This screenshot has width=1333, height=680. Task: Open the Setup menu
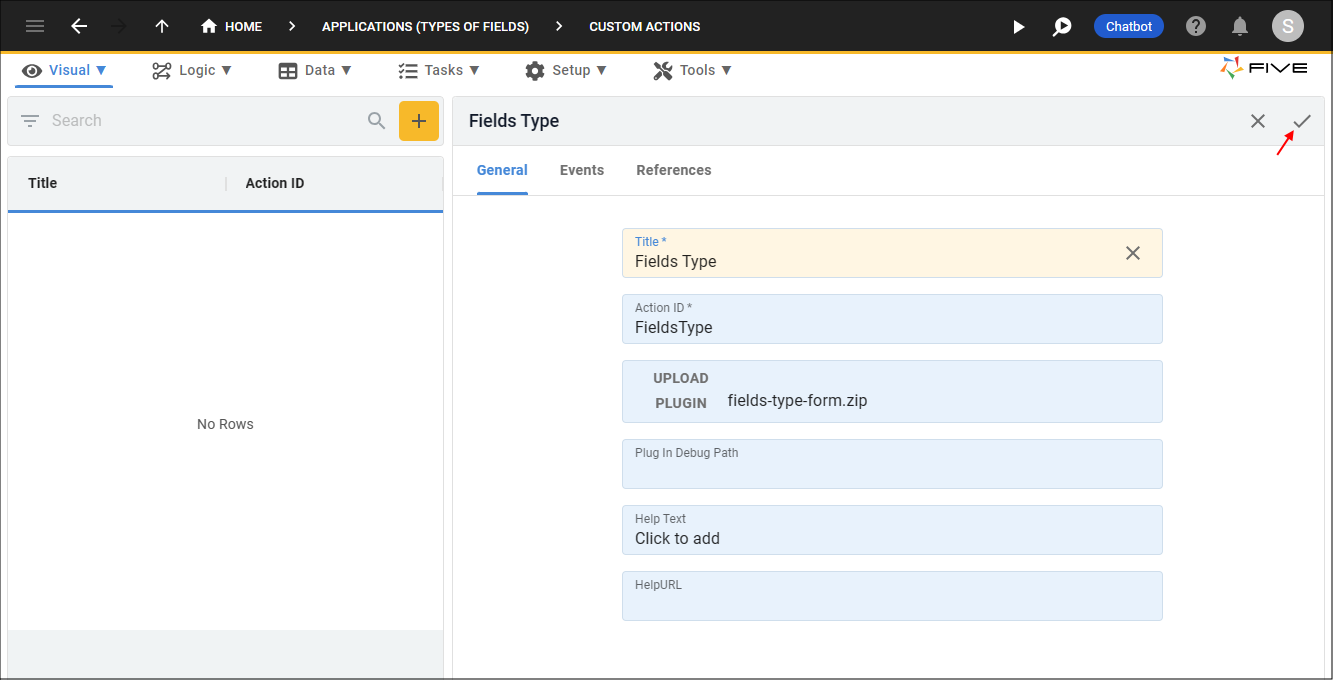click(x=566, y=70)
